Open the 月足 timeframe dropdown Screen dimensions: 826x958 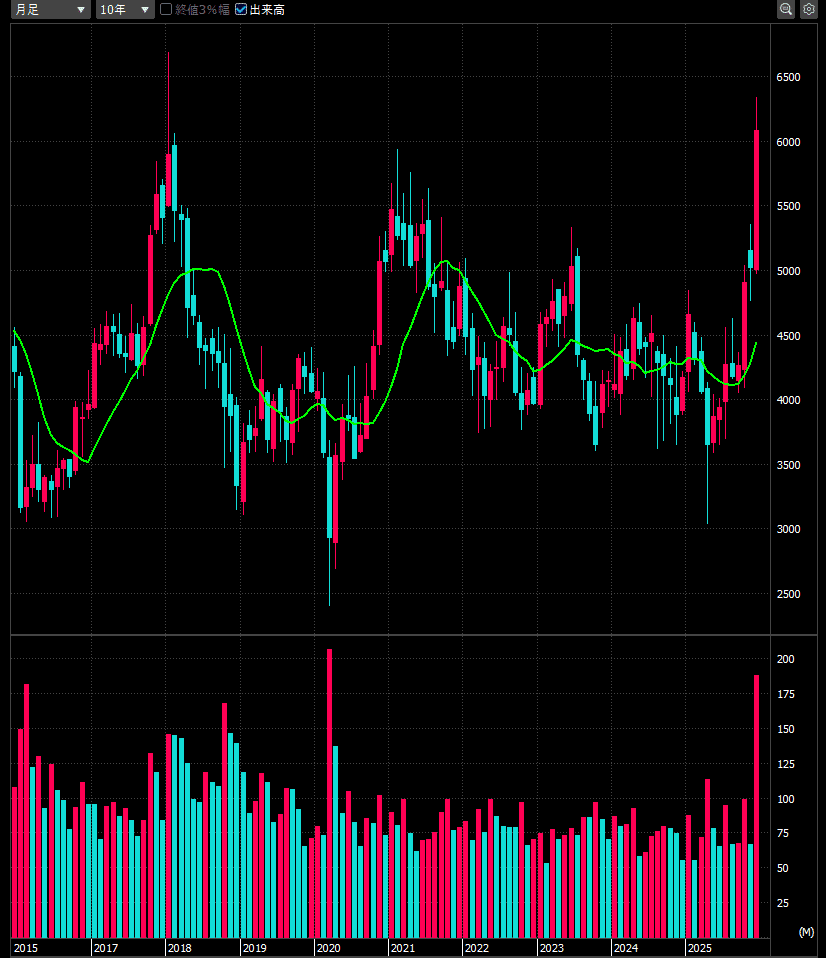pyautogui.click(x=51, y=10)
